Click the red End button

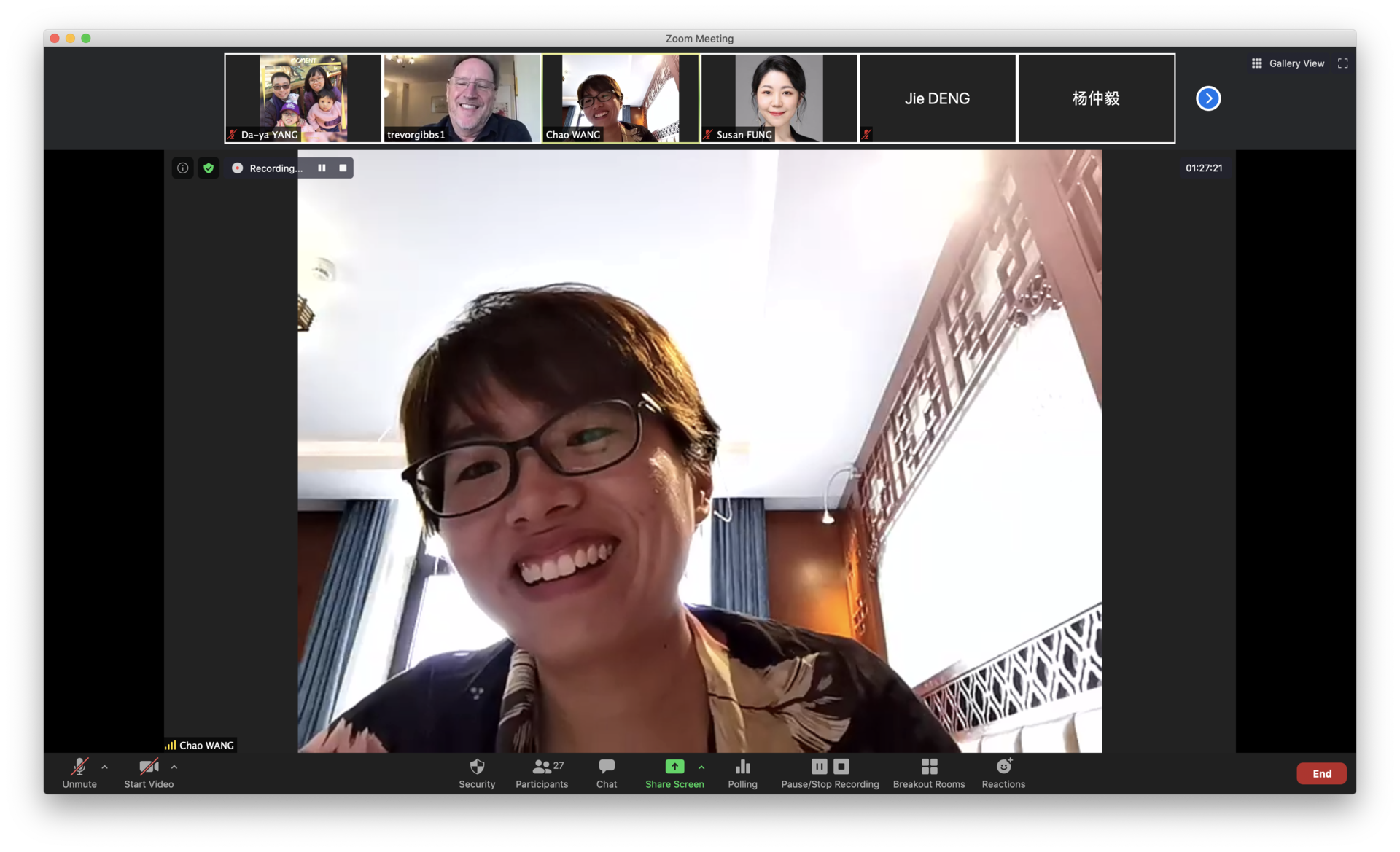click(x=1321, y=773)
